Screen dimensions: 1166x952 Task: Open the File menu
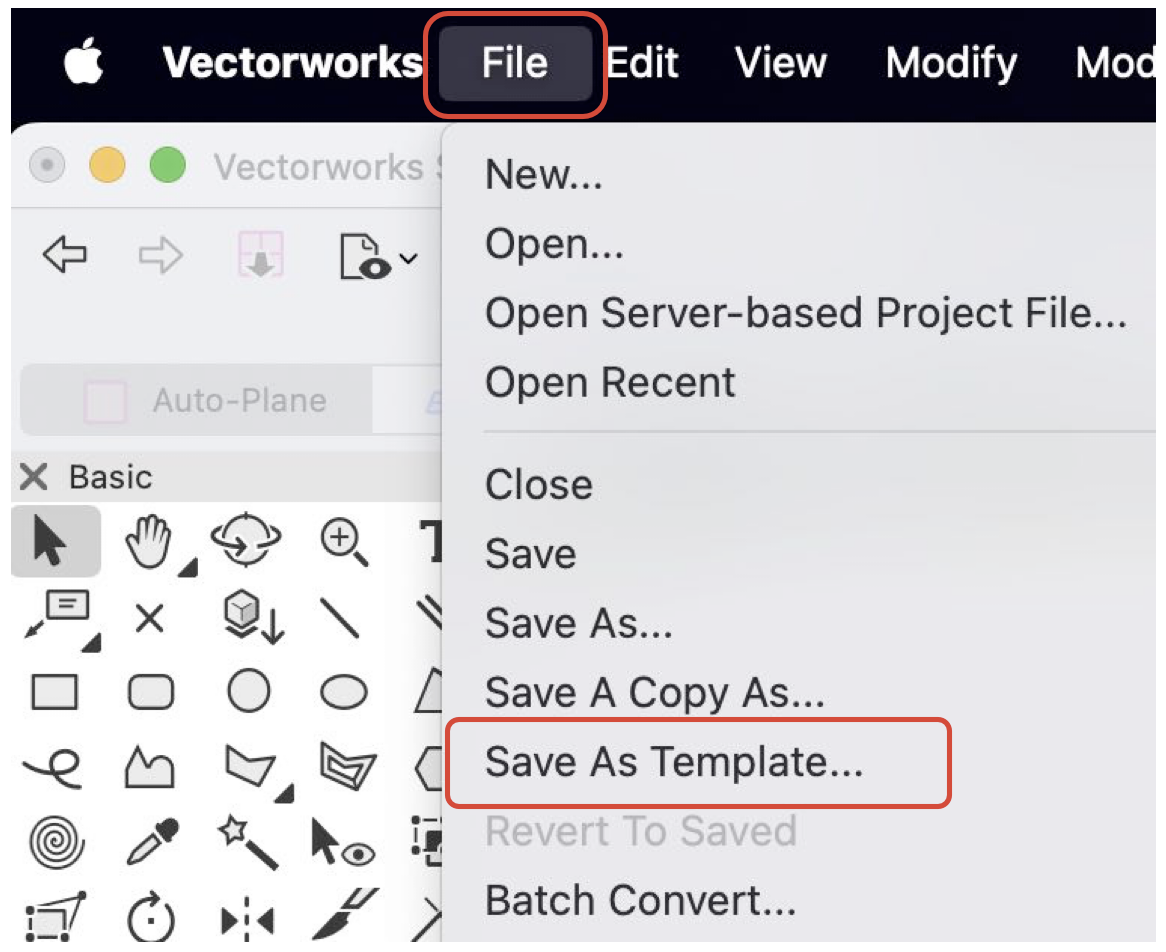515,64
